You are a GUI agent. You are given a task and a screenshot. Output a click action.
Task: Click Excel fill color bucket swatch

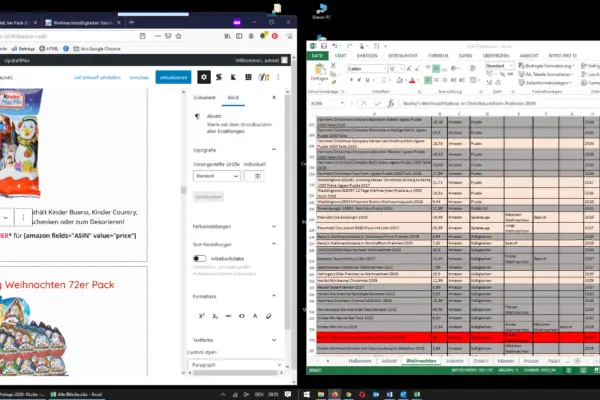[x=399, y=80]
